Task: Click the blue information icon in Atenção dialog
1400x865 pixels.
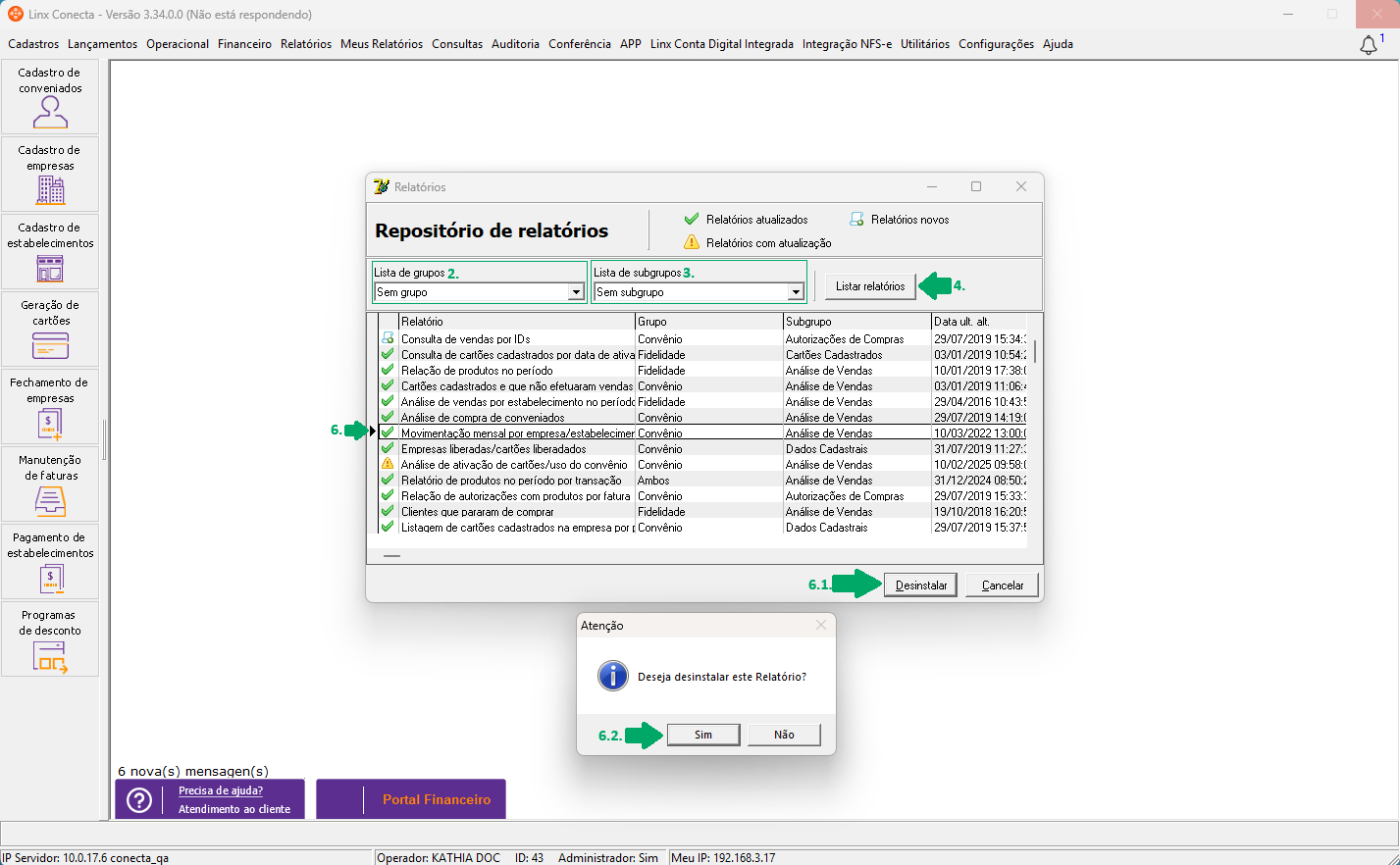Action: coord(613,676)
